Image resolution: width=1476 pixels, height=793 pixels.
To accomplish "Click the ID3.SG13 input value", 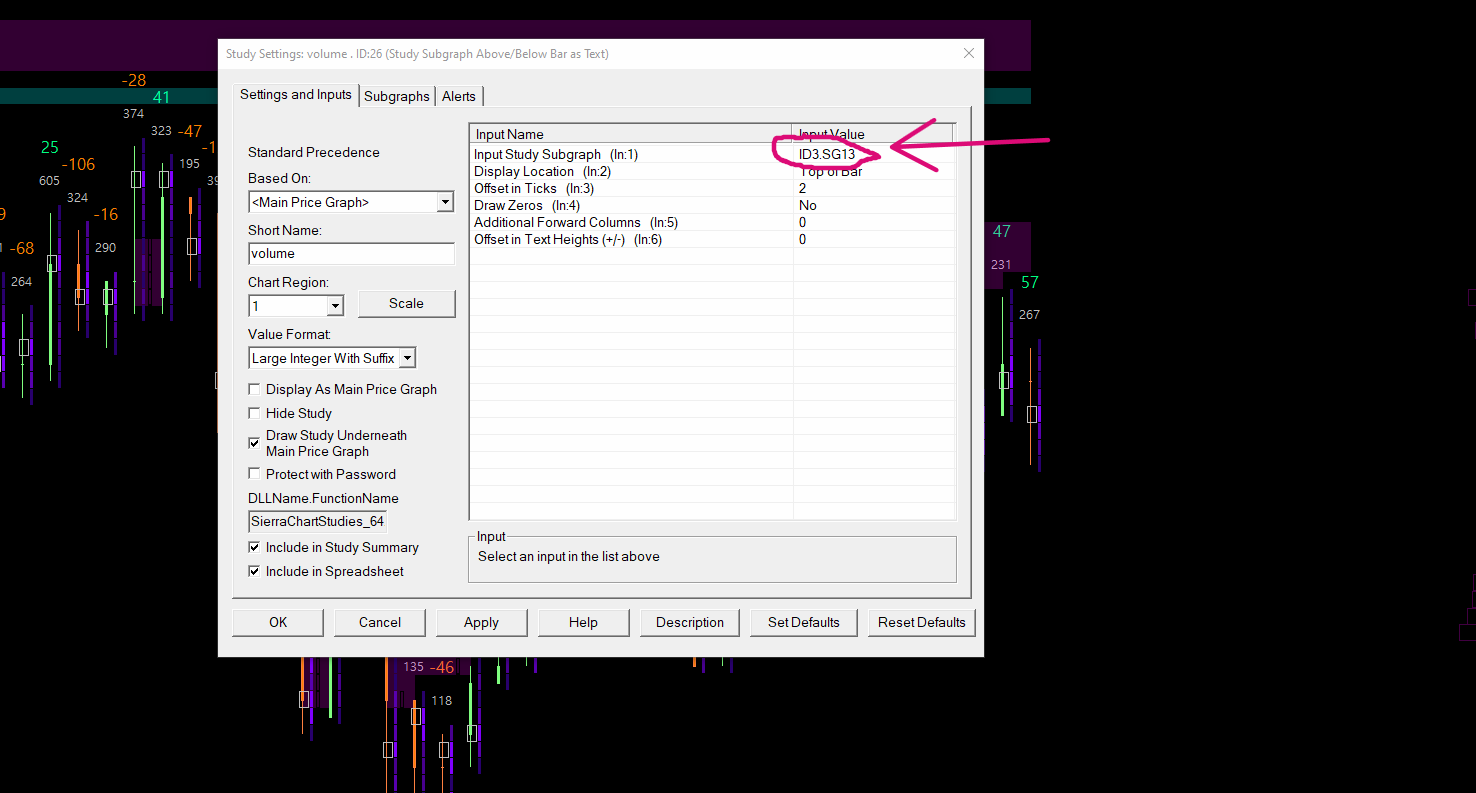I will [827, 154].
